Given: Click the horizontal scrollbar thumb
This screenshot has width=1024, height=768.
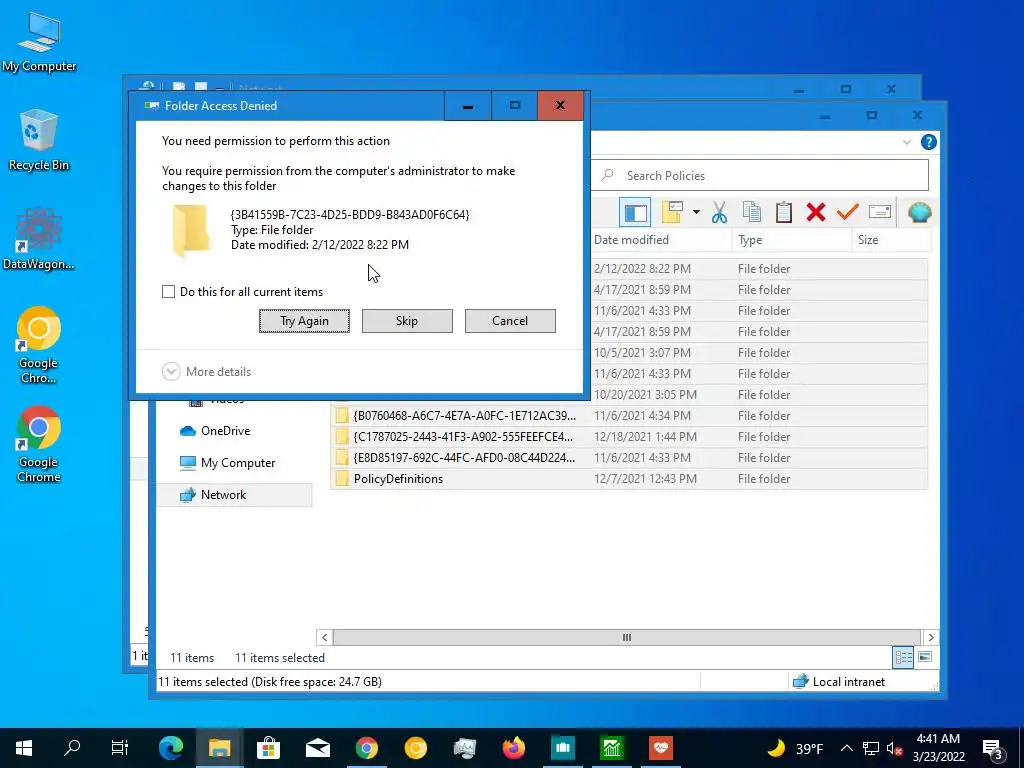Looking at the screenshot, I should (626, 637).
